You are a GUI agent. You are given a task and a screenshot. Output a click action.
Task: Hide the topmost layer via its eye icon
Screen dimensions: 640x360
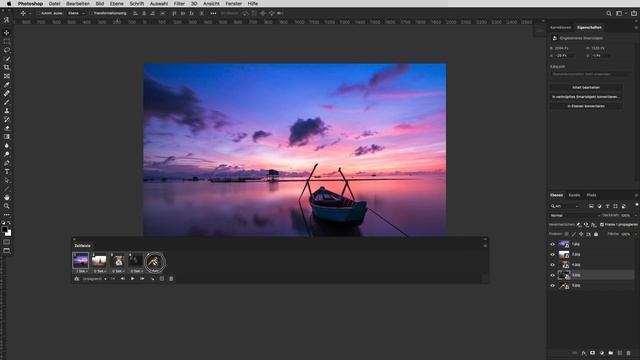553,244
